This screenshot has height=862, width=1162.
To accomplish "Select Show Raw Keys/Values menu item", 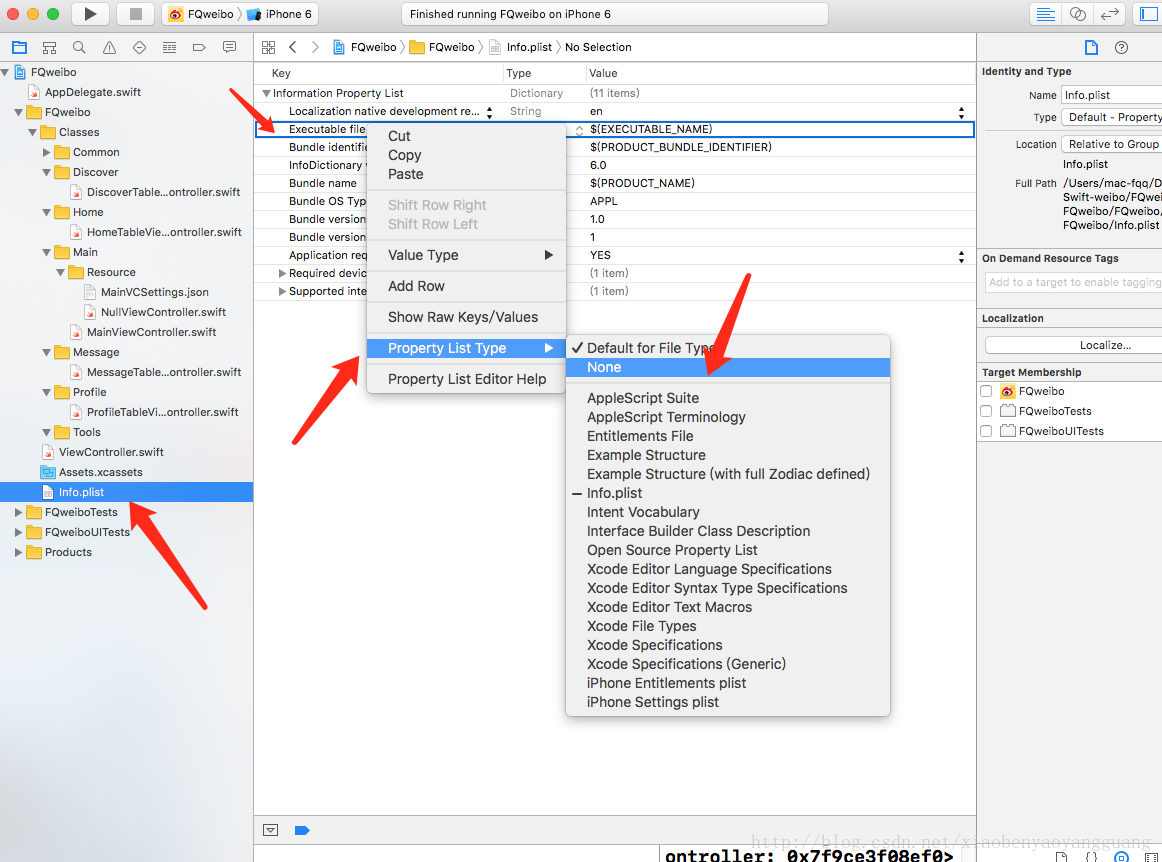I will click(x=463, y=317).
